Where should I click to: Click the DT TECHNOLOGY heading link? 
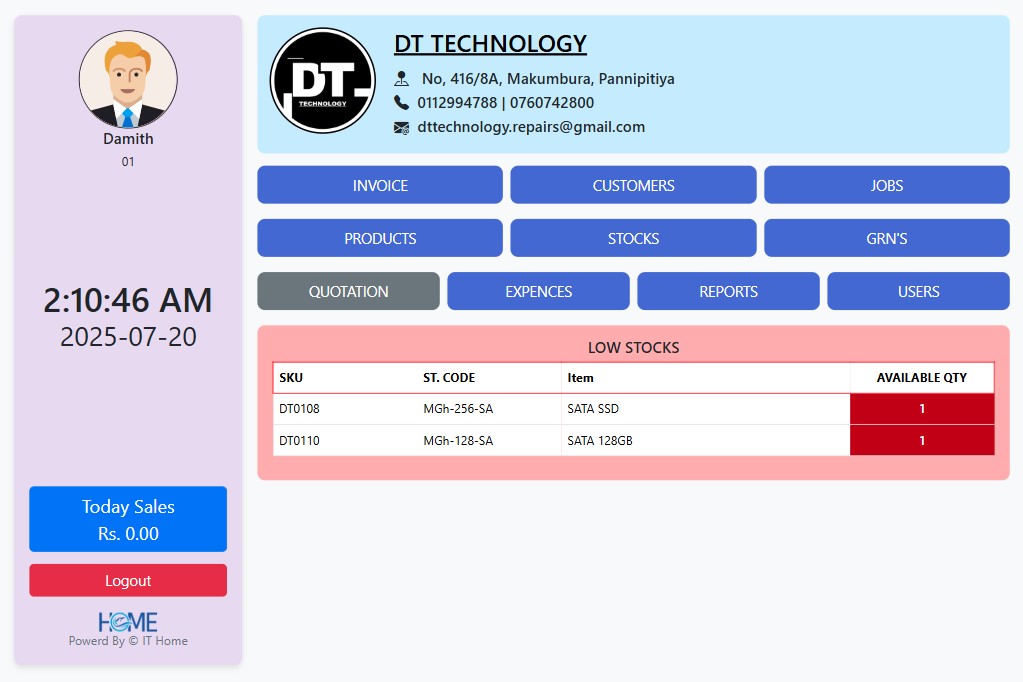[x=490, y=44]
